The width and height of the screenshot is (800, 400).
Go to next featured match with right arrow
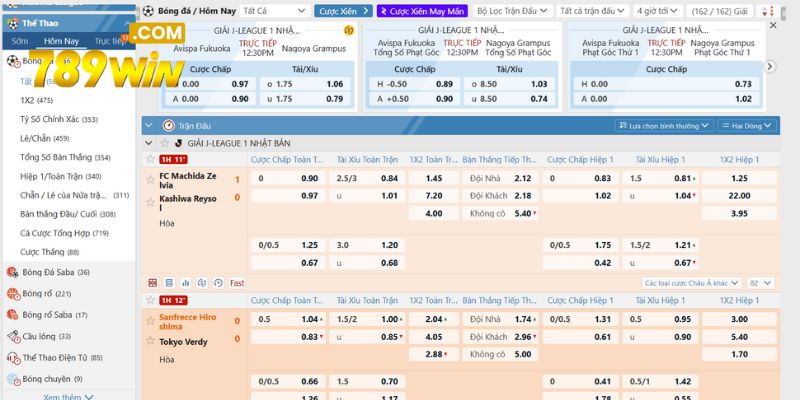pos(770,66)
